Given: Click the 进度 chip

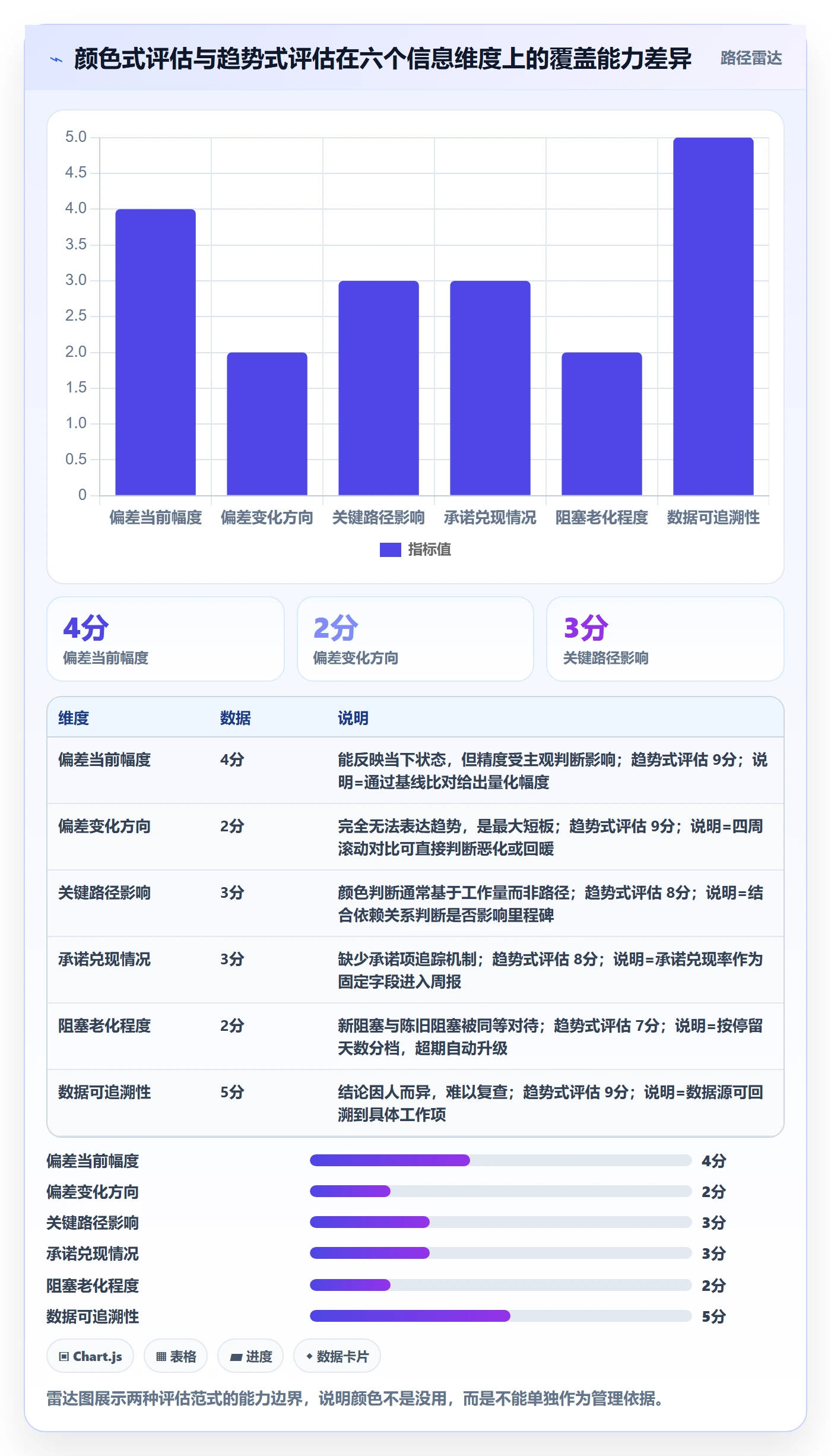Looking at the screenshot, I should tap(250, 1356).
